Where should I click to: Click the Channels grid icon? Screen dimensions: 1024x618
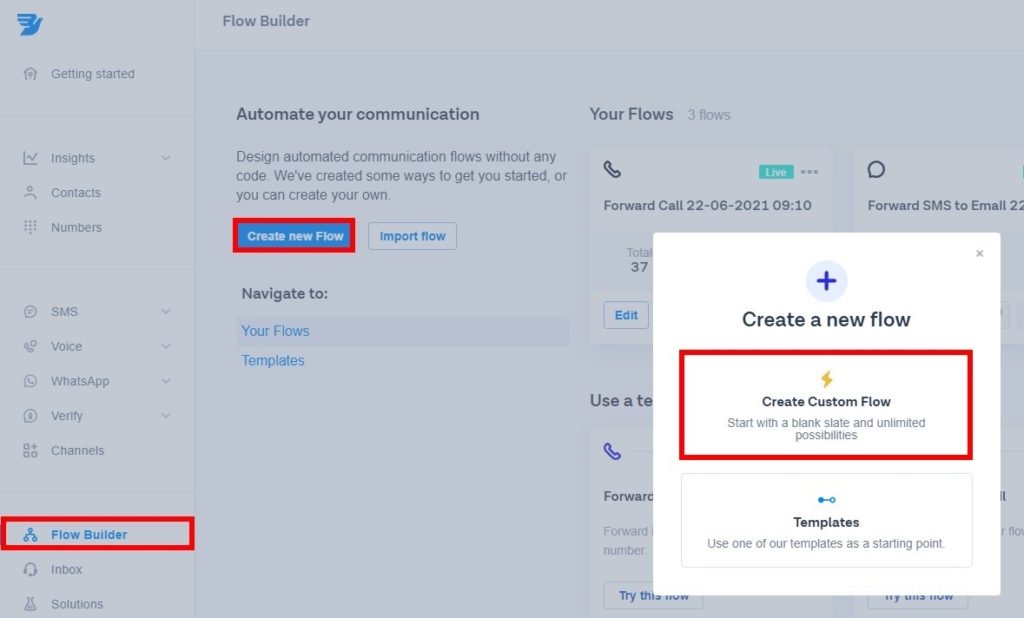30,450
